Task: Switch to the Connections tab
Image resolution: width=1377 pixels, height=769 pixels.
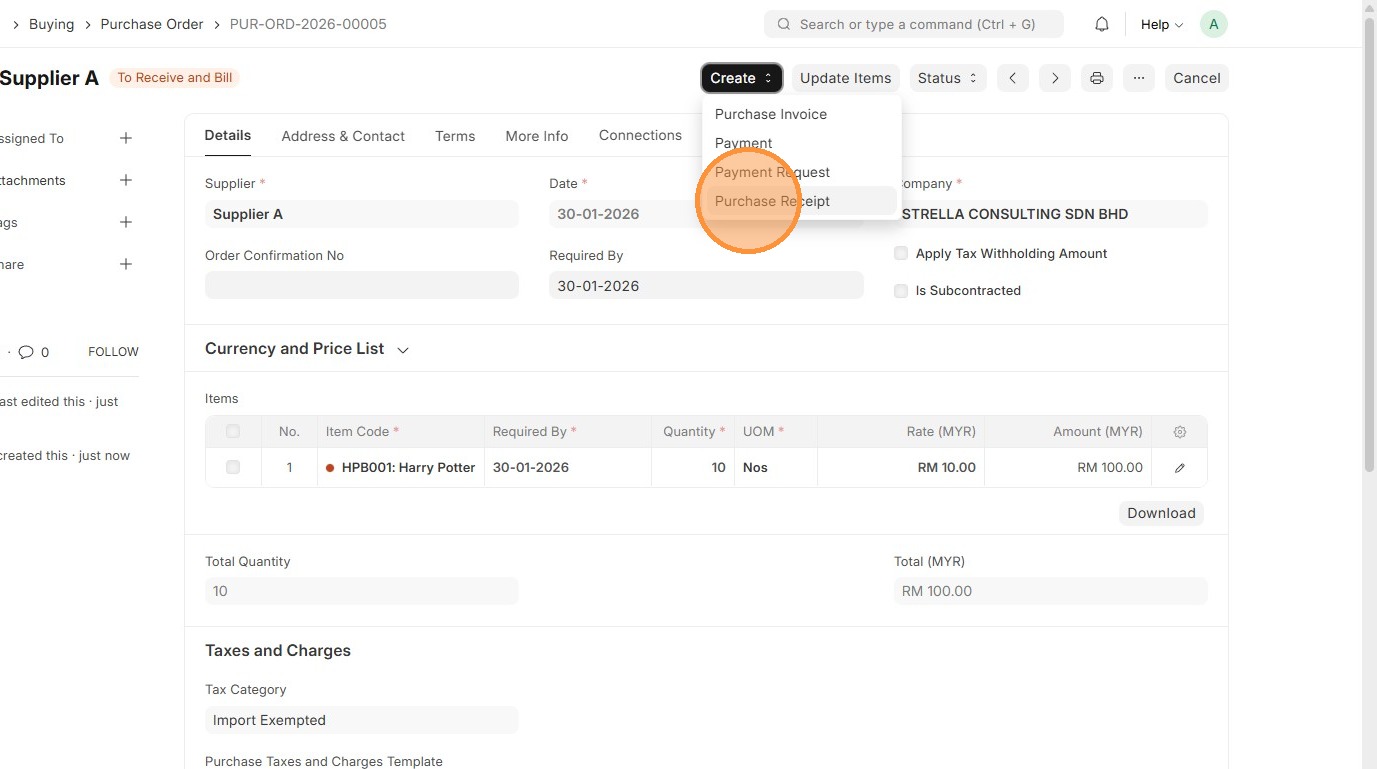Action: [x=640, y=135]
